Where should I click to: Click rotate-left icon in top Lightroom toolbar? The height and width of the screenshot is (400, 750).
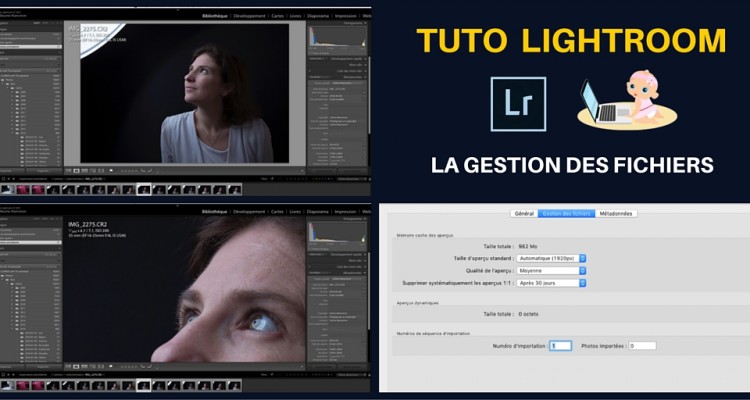(143, 170)
